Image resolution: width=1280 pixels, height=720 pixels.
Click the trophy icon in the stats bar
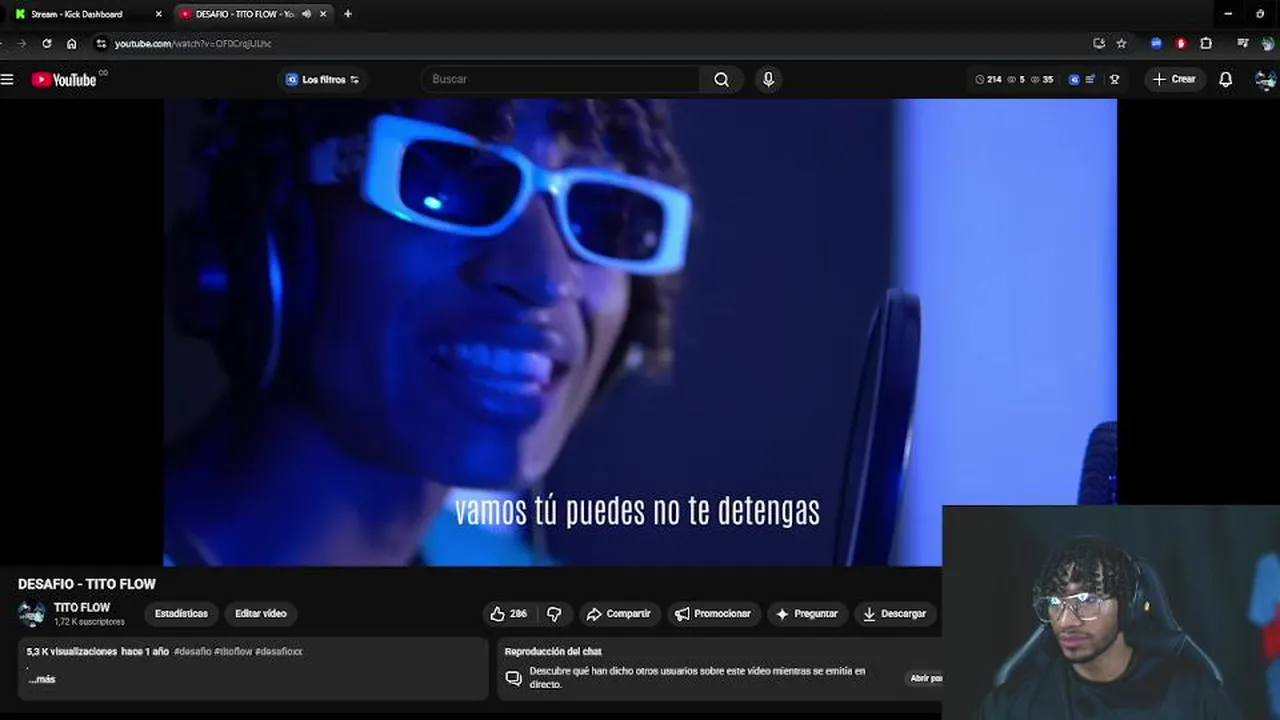click(x=1114, y=79)
